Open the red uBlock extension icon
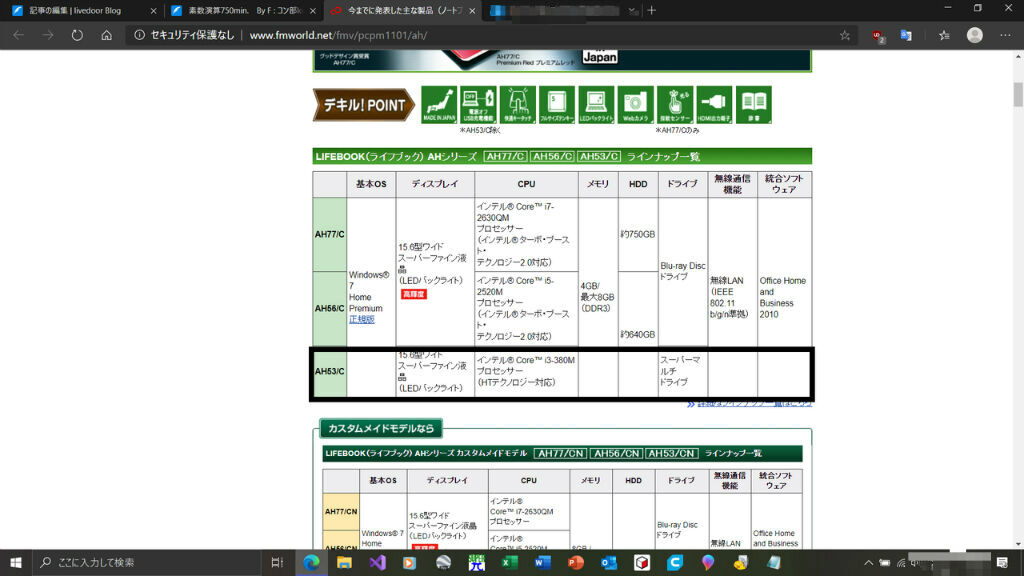Viewport: 1024px width, 576px height. pos(878,35)
